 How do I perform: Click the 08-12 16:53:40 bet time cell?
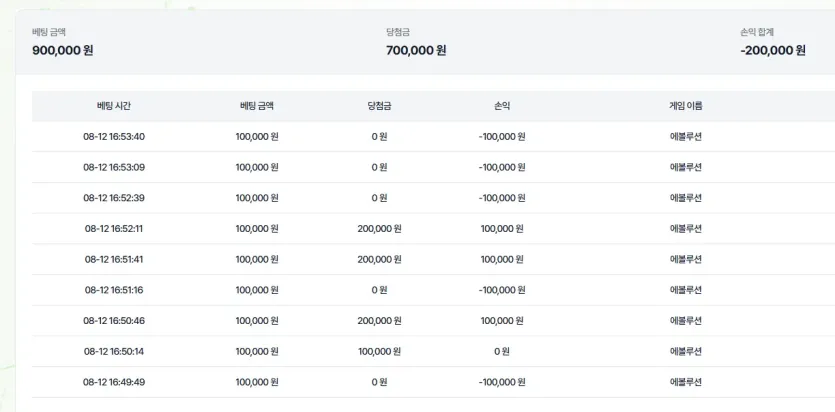114,137
